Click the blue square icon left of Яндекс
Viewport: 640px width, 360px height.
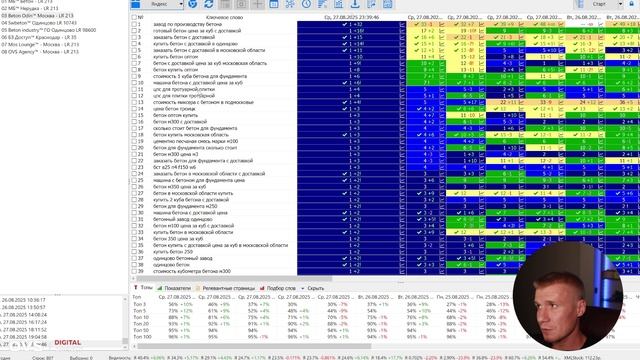[x=136, y=4]
